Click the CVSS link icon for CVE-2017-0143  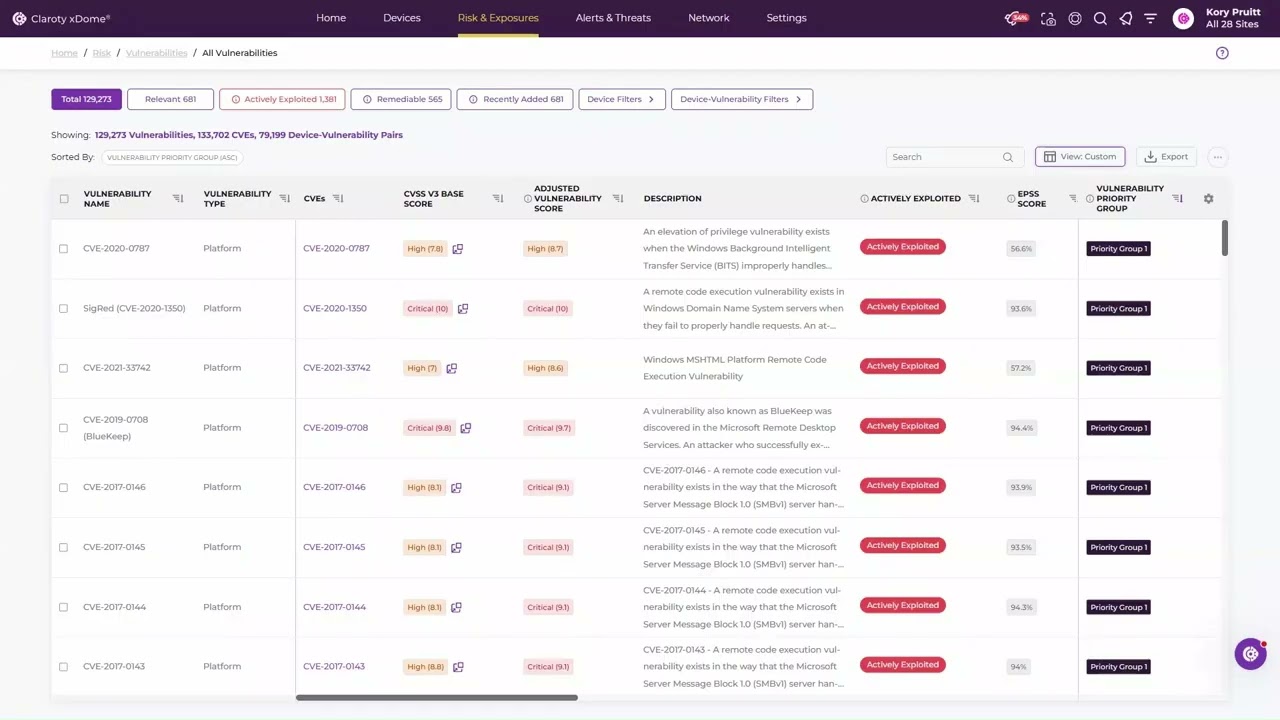[458, 667]
